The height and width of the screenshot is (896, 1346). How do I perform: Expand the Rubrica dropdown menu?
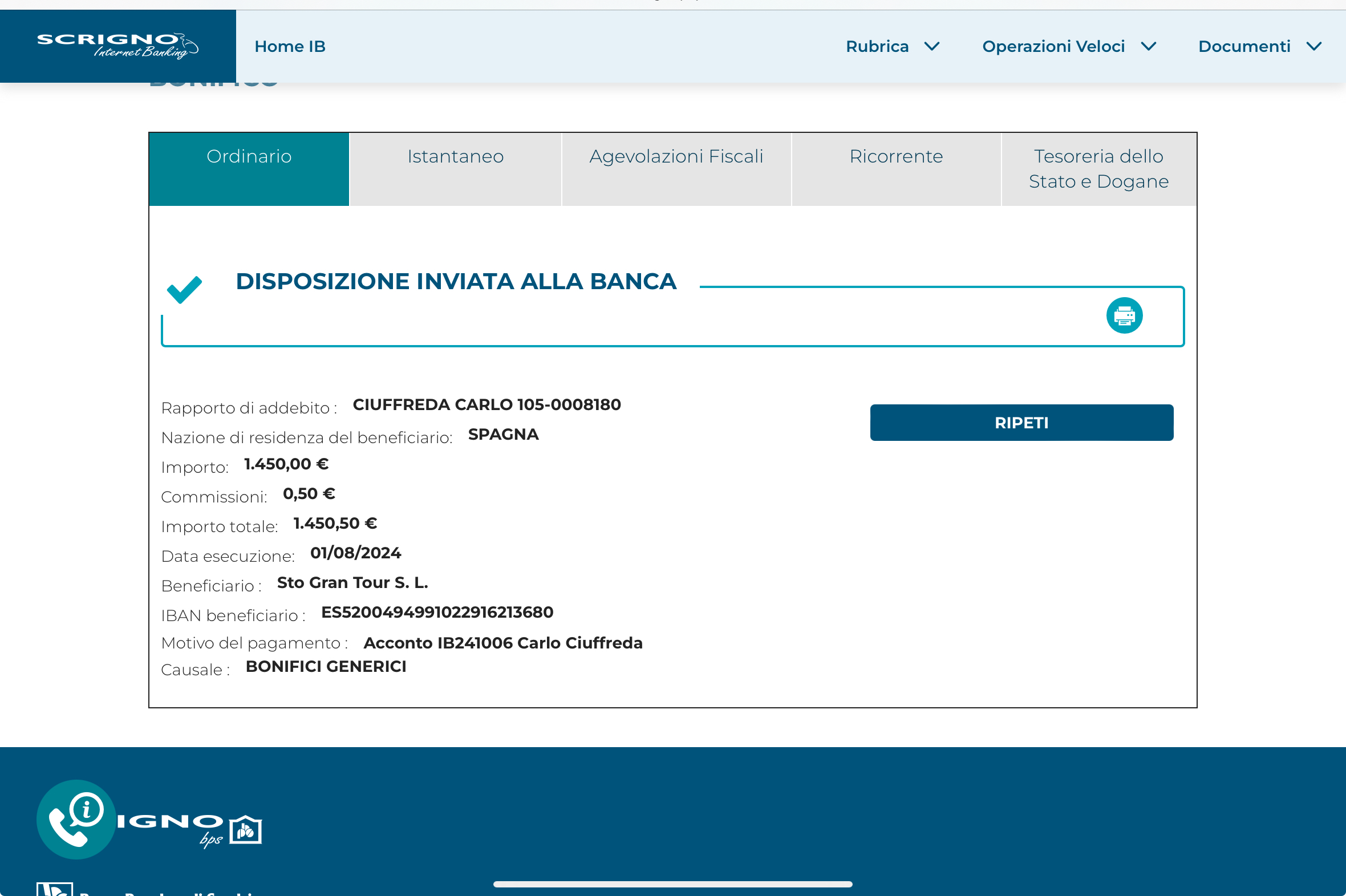click(893, 46)
